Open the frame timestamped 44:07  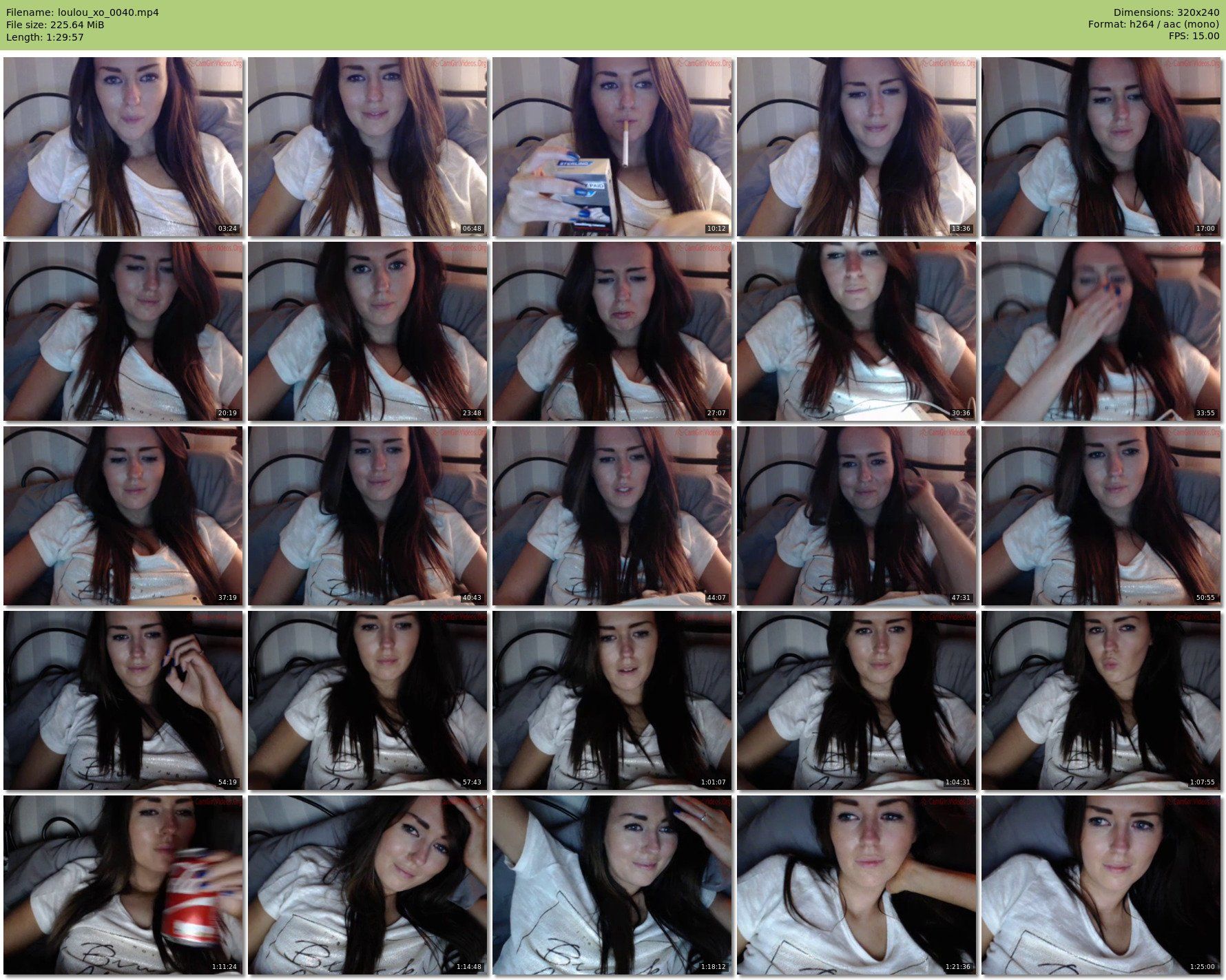612,516
